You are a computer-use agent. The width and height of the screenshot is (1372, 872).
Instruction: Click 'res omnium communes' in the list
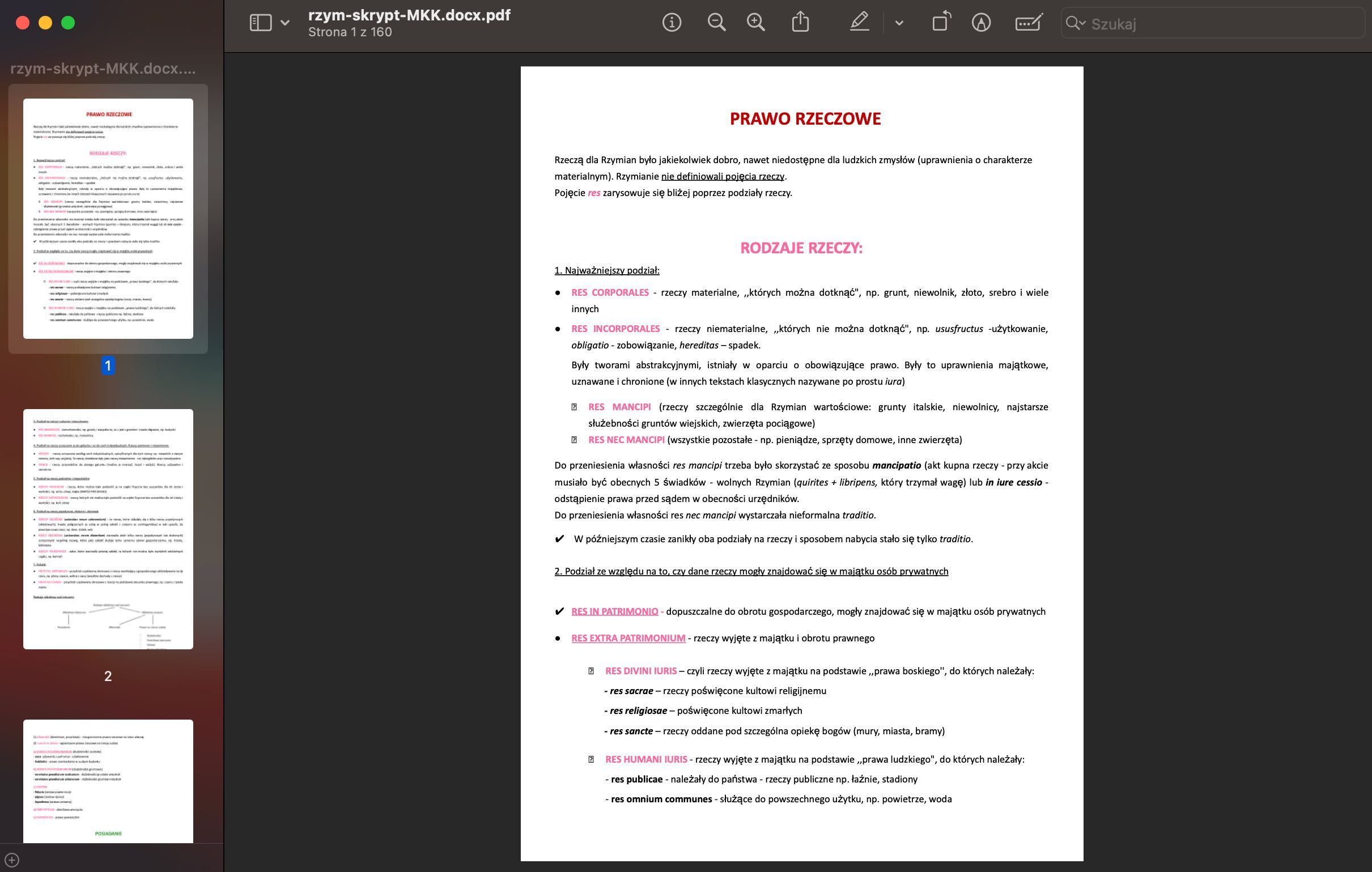(x=661, y=799)
